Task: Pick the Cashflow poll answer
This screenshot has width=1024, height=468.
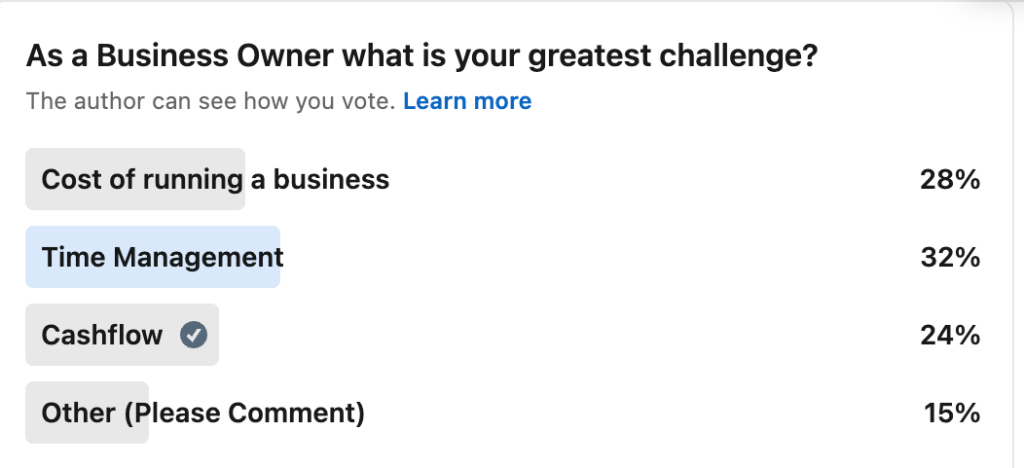Action: [102, 335]
